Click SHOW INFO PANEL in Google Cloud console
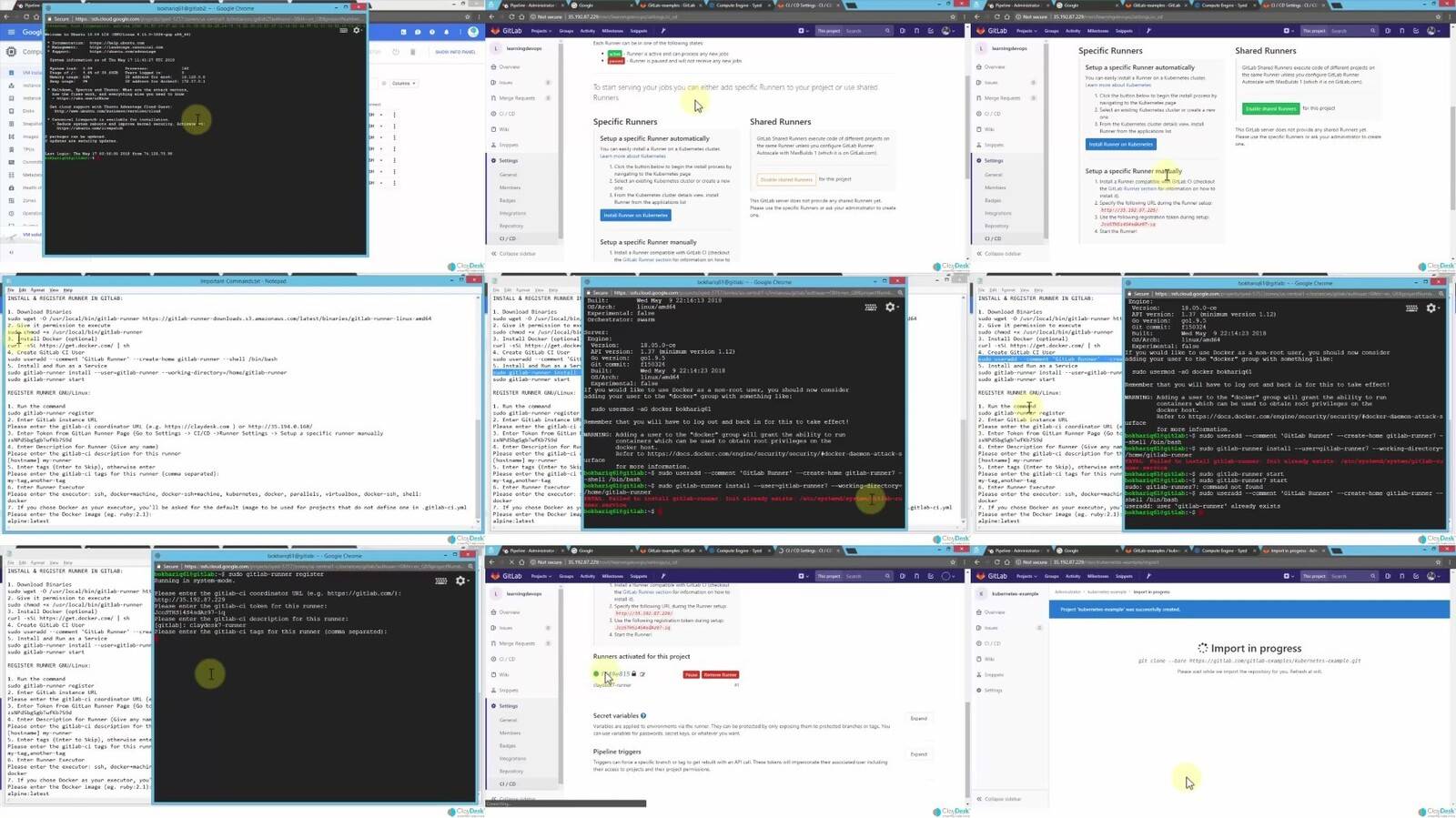This screenshot has height=818, width=1456. [455, 52]
